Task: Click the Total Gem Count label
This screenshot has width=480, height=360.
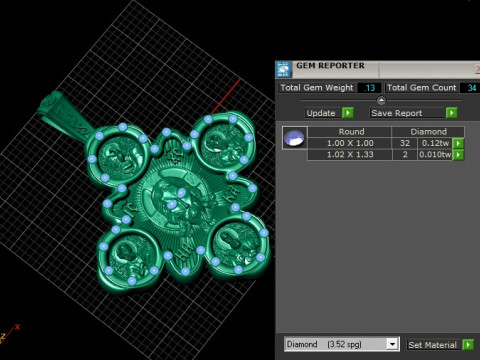Action: pos(422,88)
